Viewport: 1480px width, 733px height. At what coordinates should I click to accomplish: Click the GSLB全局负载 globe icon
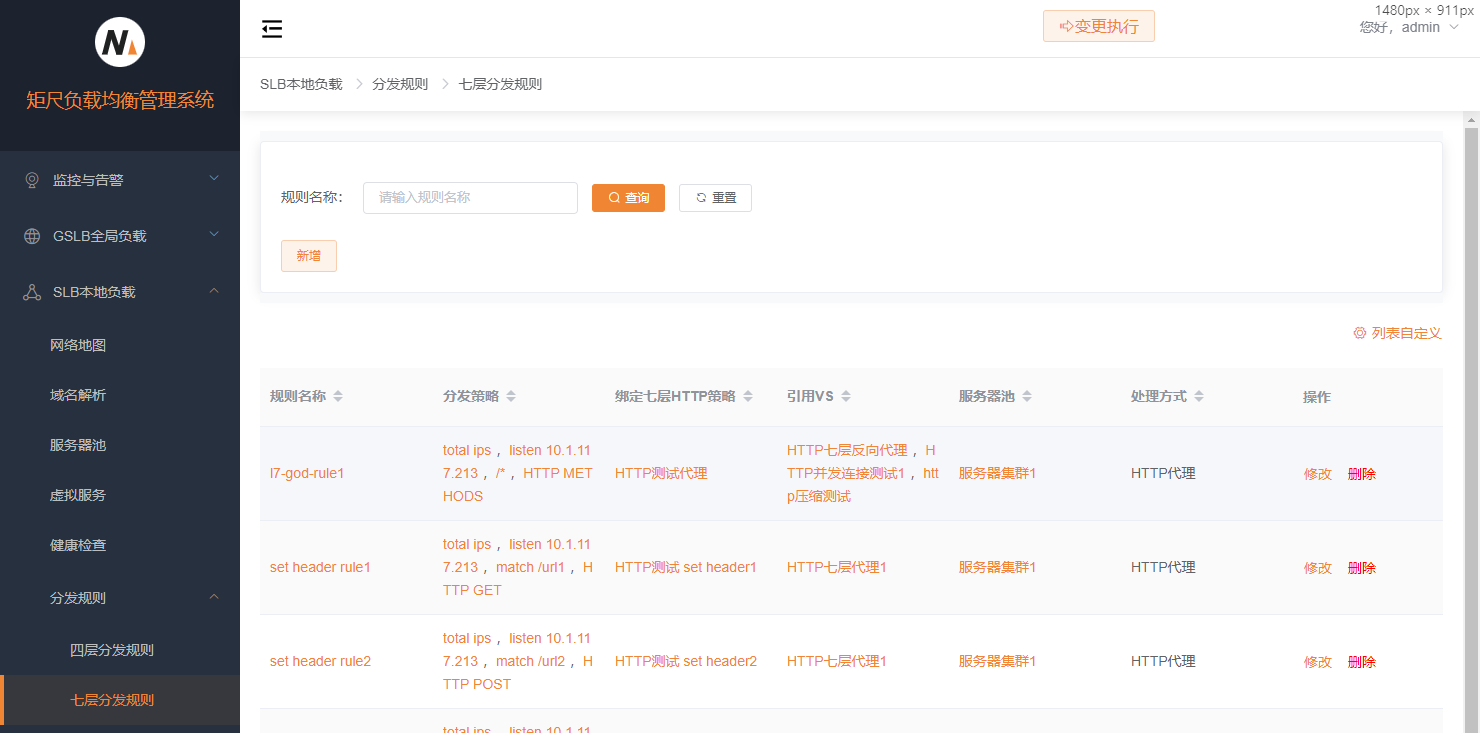32,236
